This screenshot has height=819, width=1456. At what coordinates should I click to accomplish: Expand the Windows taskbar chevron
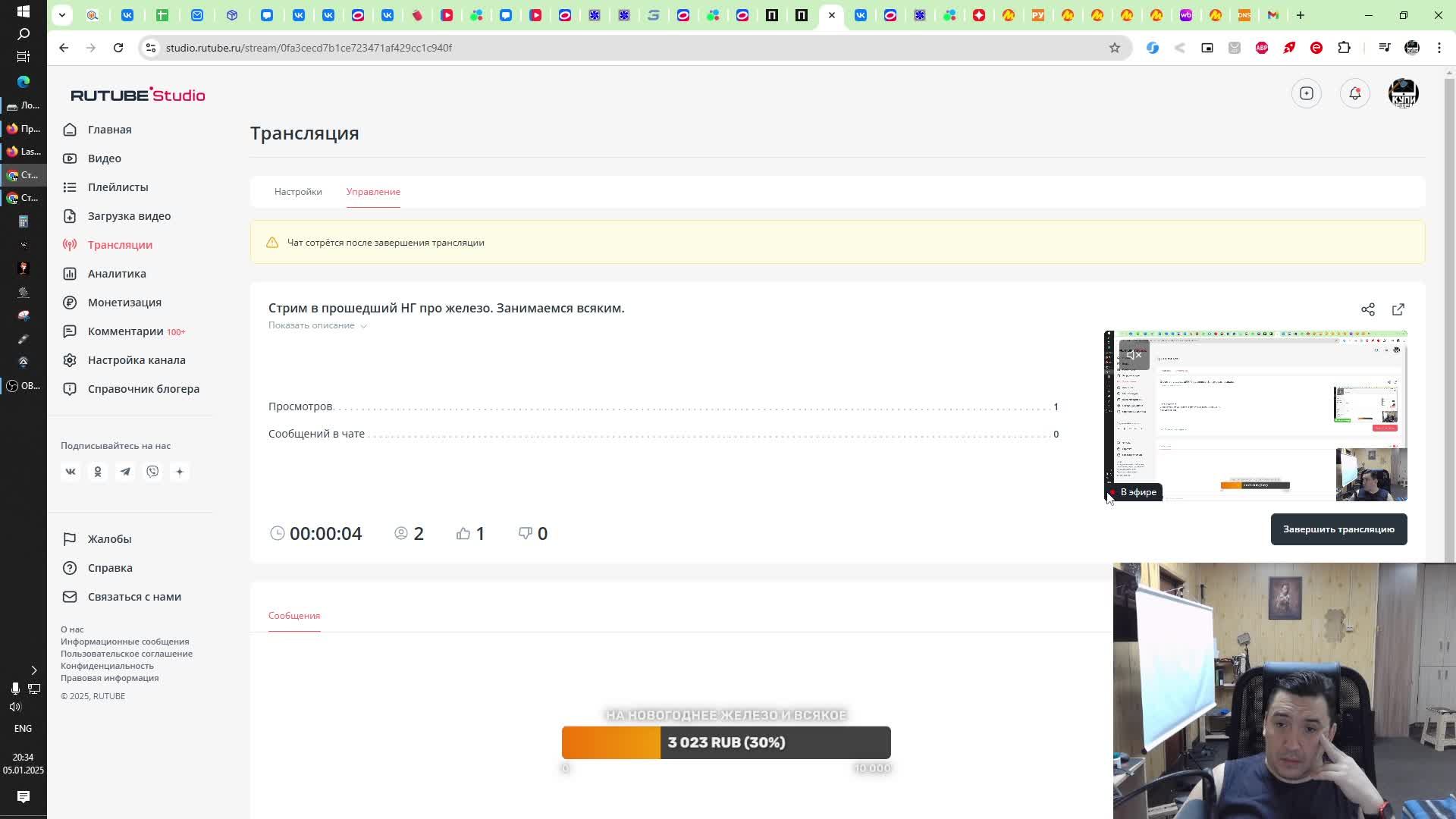(33, 670)
